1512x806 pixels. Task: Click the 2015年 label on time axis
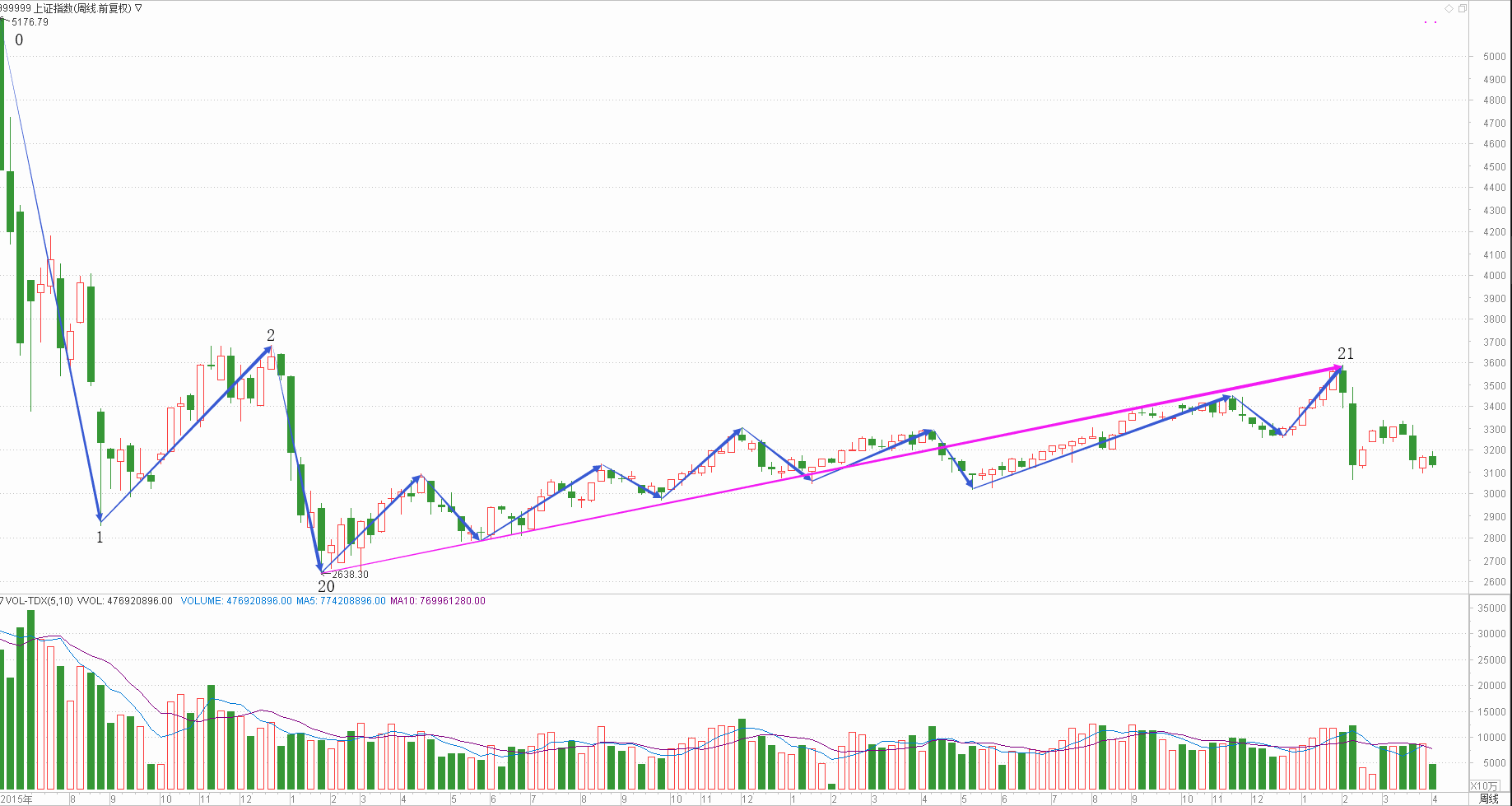tap(16, 799)
